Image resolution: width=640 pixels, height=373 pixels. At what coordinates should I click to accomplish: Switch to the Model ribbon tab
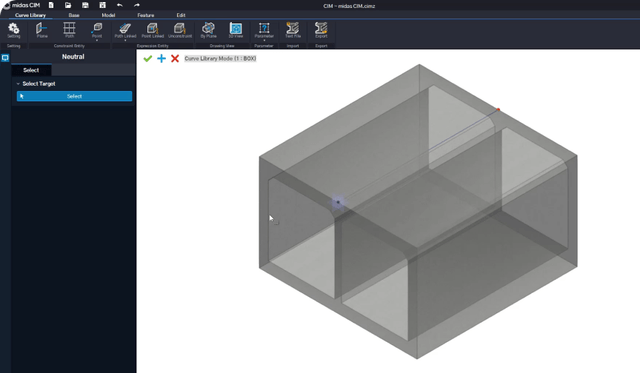pos(108,15)
